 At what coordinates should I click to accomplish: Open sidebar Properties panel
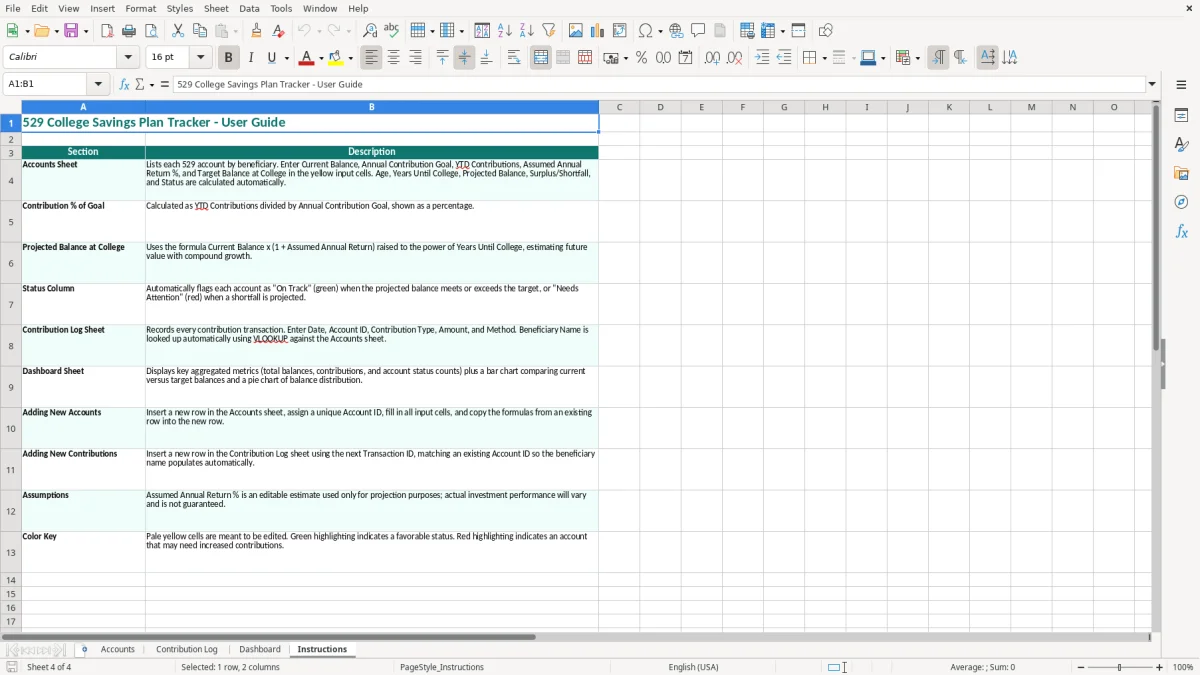pos(1181,116)
